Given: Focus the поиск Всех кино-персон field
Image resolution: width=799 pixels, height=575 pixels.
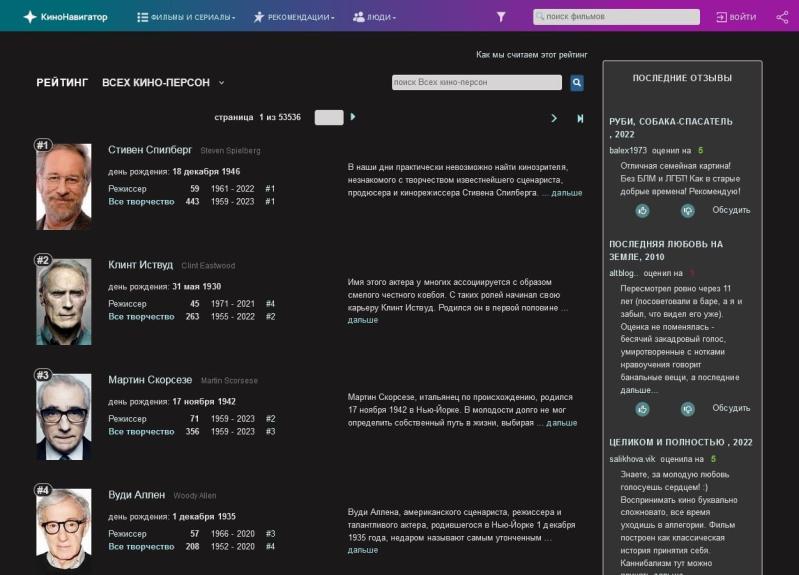Looking at the screenshot, I should [477, 82].
